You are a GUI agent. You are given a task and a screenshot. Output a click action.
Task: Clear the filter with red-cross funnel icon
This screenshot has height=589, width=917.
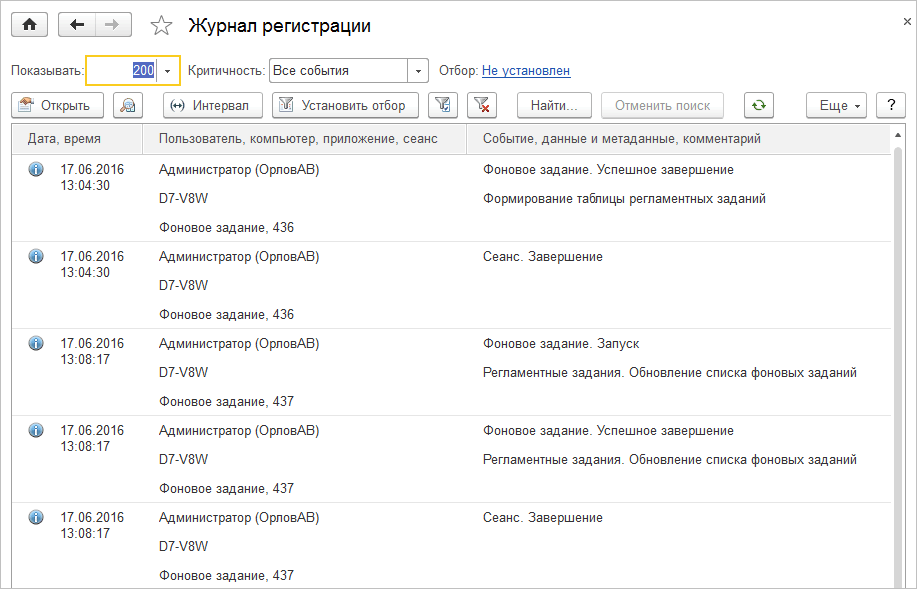(x=482, y=105)
